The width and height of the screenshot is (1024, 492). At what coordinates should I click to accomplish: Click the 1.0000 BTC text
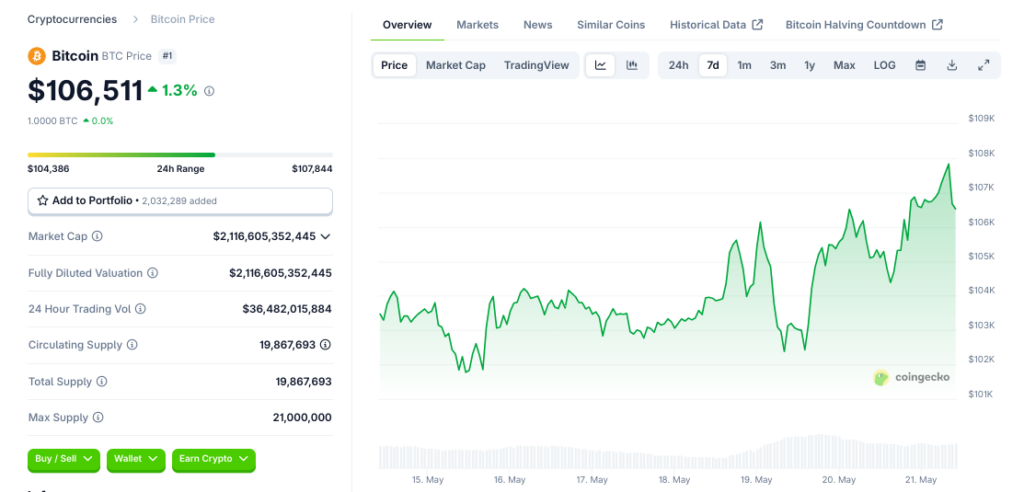[x=52, y=121]
